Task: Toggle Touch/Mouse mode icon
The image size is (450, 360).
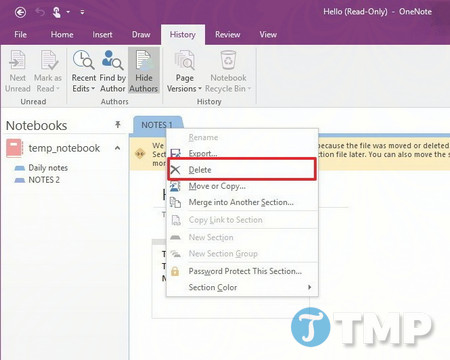Action: pos(56,13)
